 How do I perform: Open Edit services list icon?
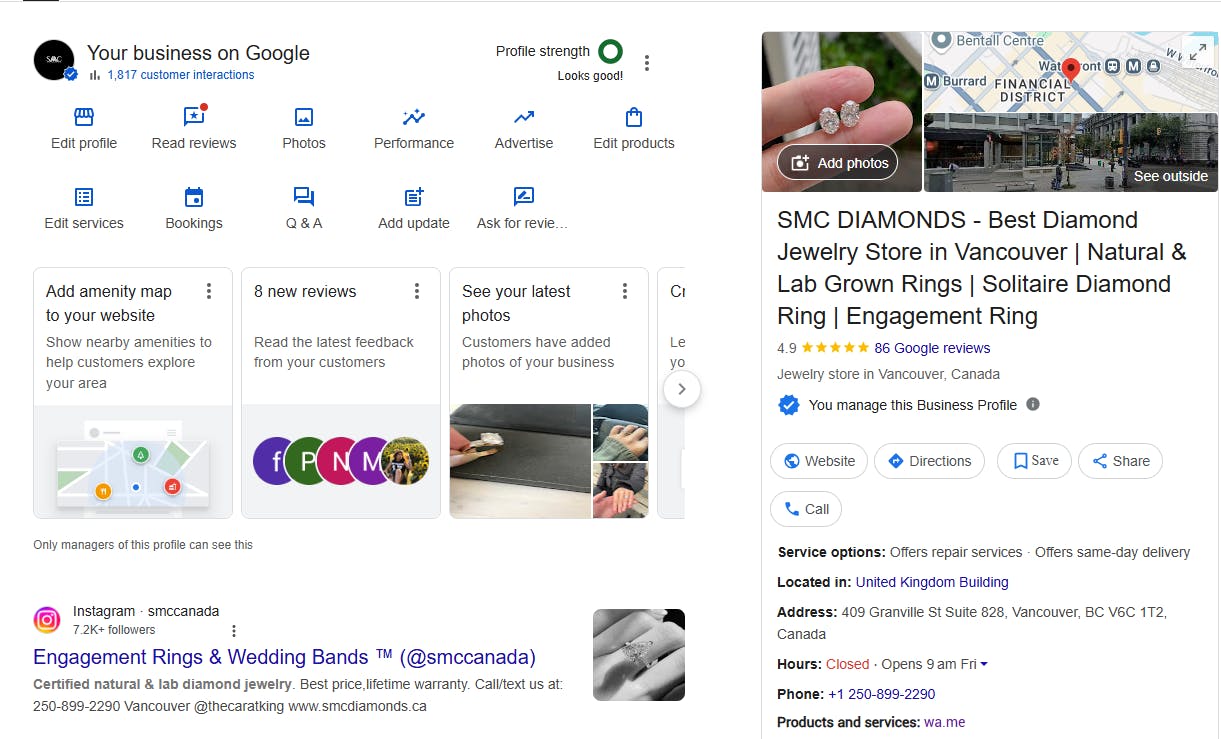point(84,197)
